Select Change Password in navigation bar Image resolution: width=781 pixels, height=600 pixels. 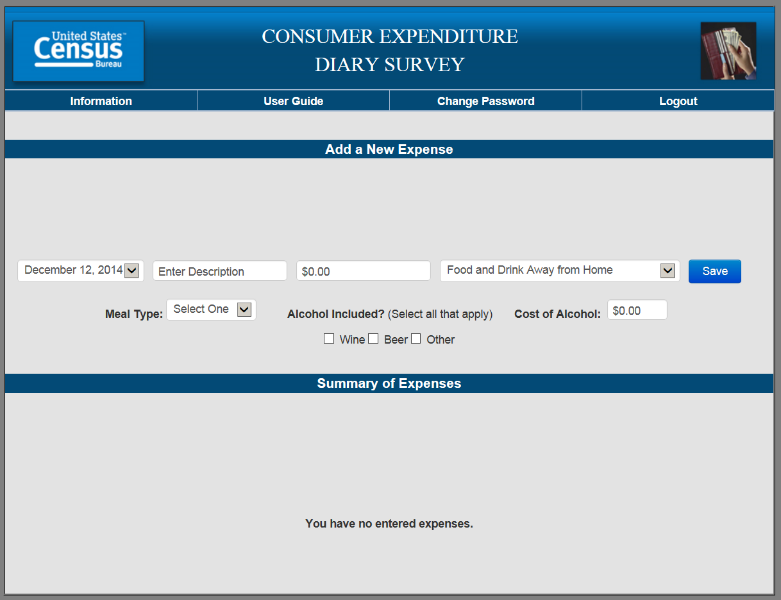(485, 101)
